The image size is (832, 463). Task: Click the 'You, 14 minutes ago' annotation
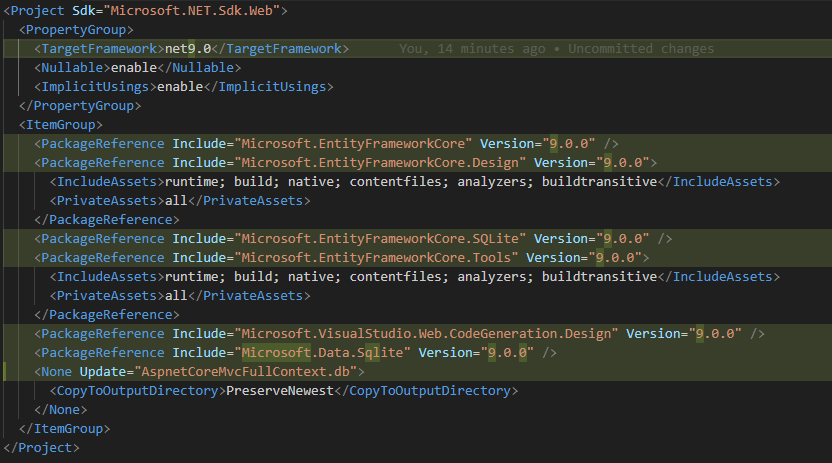click(x=472, y=49)
